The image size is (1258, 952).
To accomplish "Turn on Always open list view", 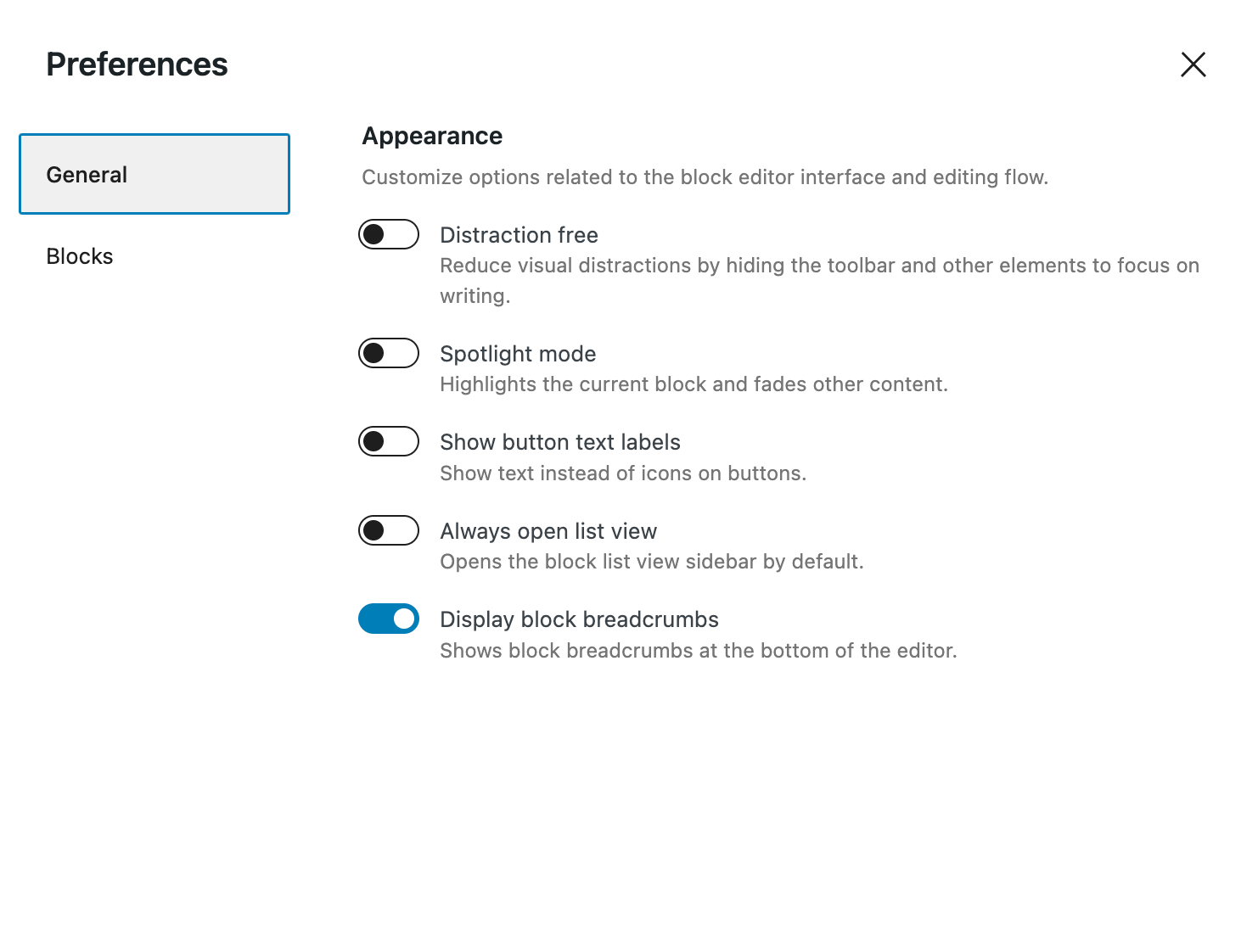I will tap(389, 530).
